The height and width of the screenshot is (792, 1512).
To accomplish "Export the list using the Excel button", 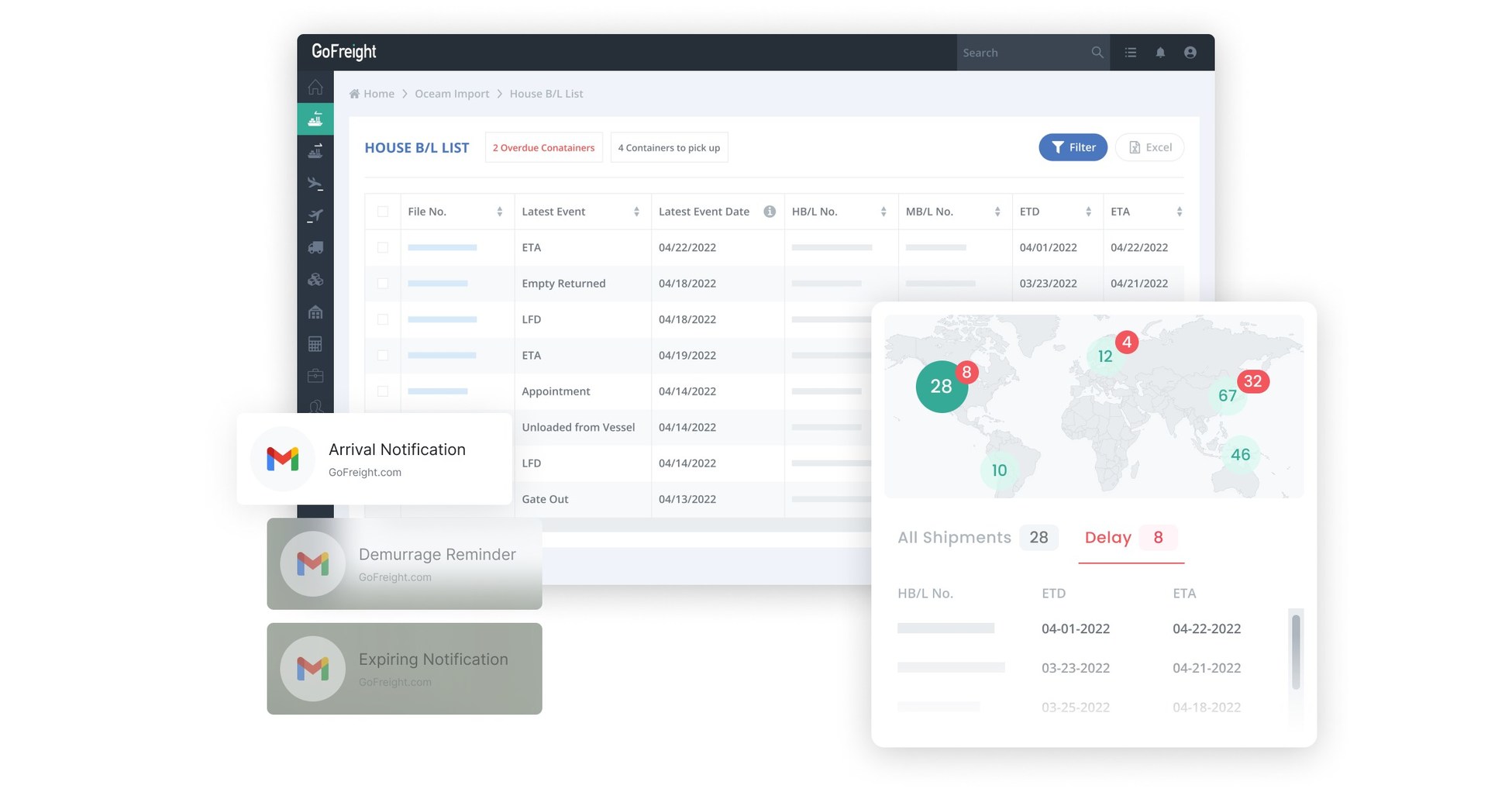I will pos(1149,146).
